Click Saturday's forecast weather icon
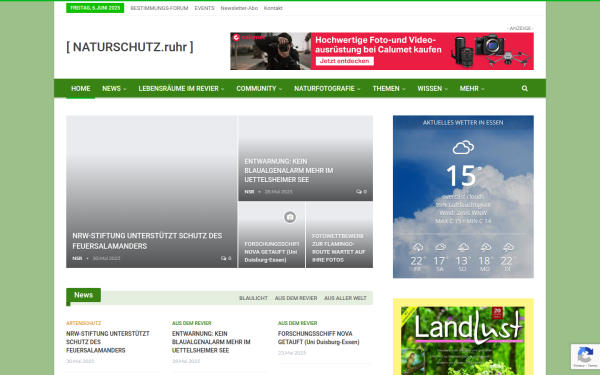 [440, 247]
